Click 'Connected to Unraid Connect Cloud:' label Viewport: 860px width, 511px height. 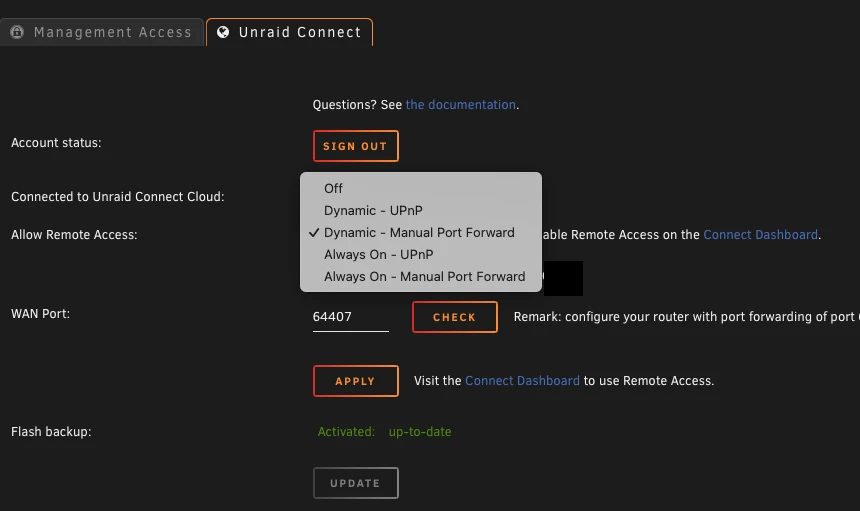pos(118,197)
